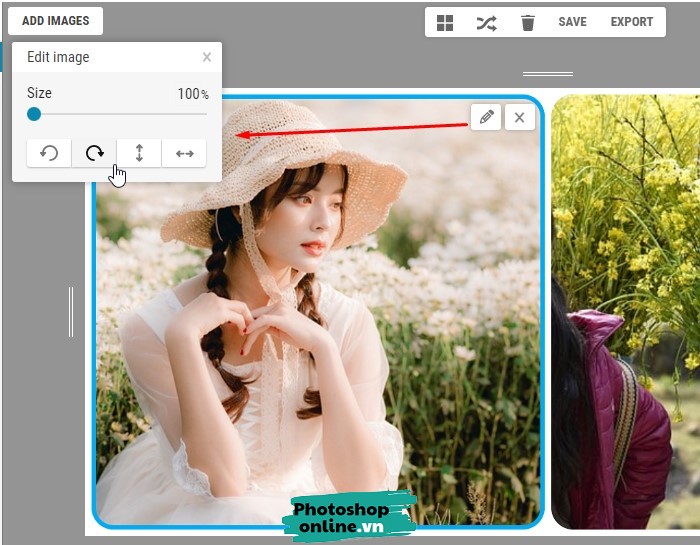Flip the image vertically
The height and width of the screenshot is (545, 700).
click(x=139, y=153)
